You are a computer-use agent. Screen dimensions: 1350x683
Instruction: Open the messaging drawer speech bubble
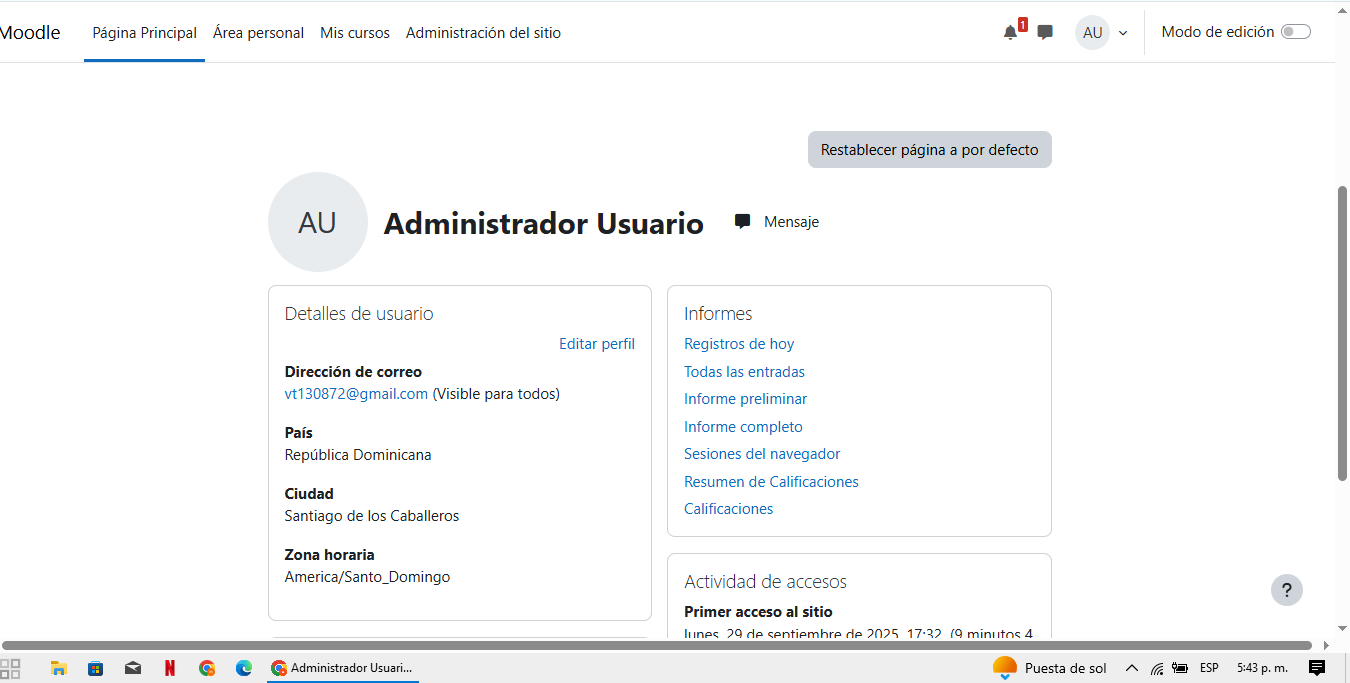click(1045, 32)
